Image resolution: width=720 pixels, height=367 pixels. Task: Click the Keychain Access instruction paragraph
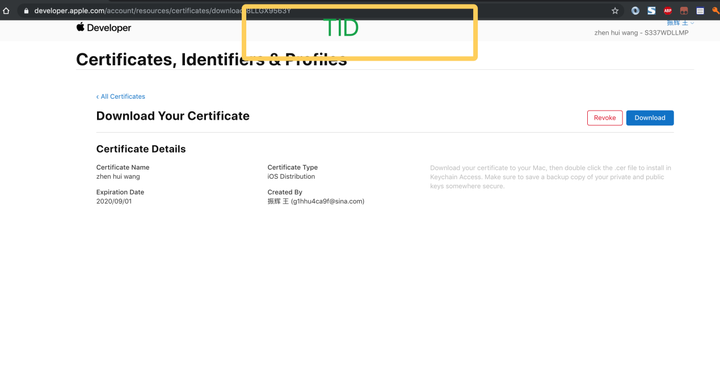[x=551, y=177]
